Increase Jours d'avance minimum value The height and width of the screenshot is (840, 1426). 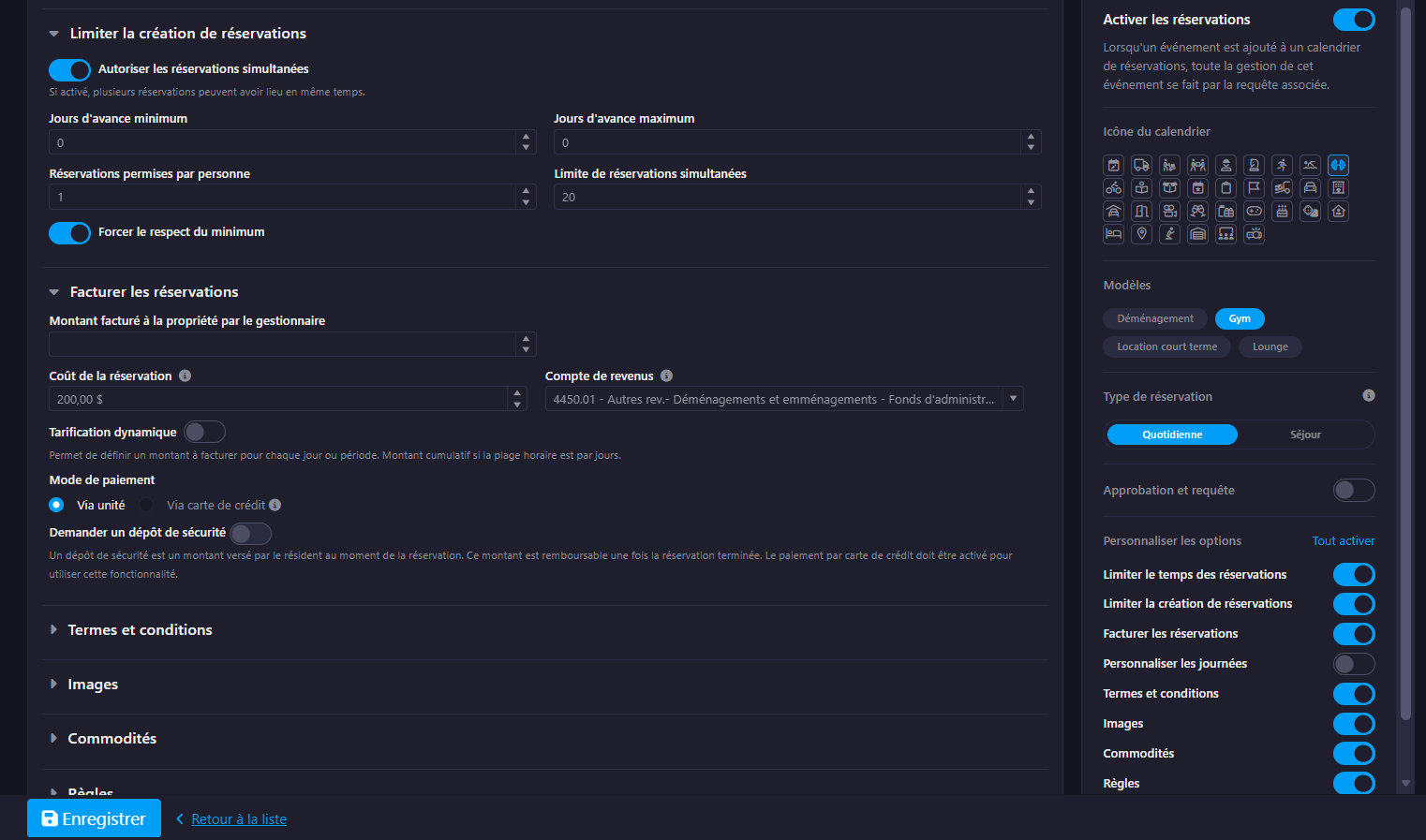(x=526, y=137)
